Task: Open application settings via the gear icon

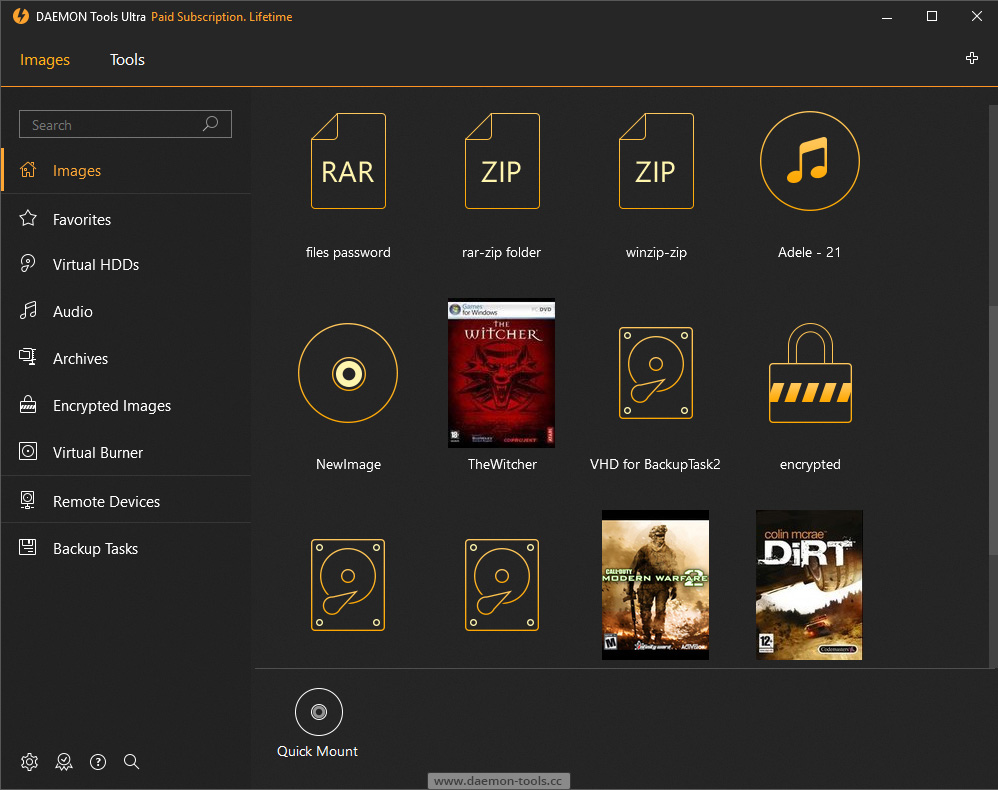Action: pyautogui.click(x=29, y=761)
